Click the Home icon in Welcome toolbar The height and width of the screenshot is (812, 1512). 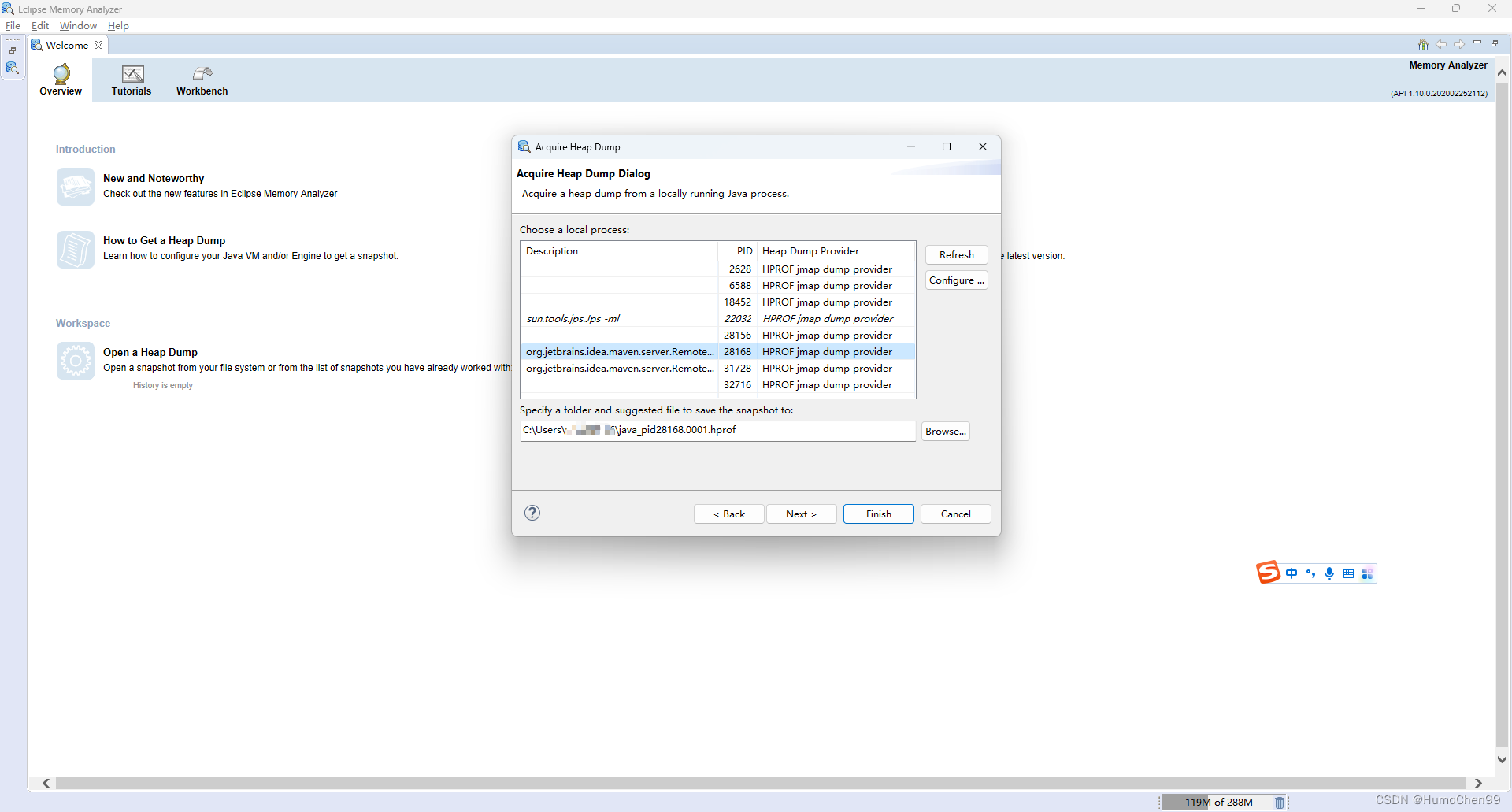(1423, 45)
